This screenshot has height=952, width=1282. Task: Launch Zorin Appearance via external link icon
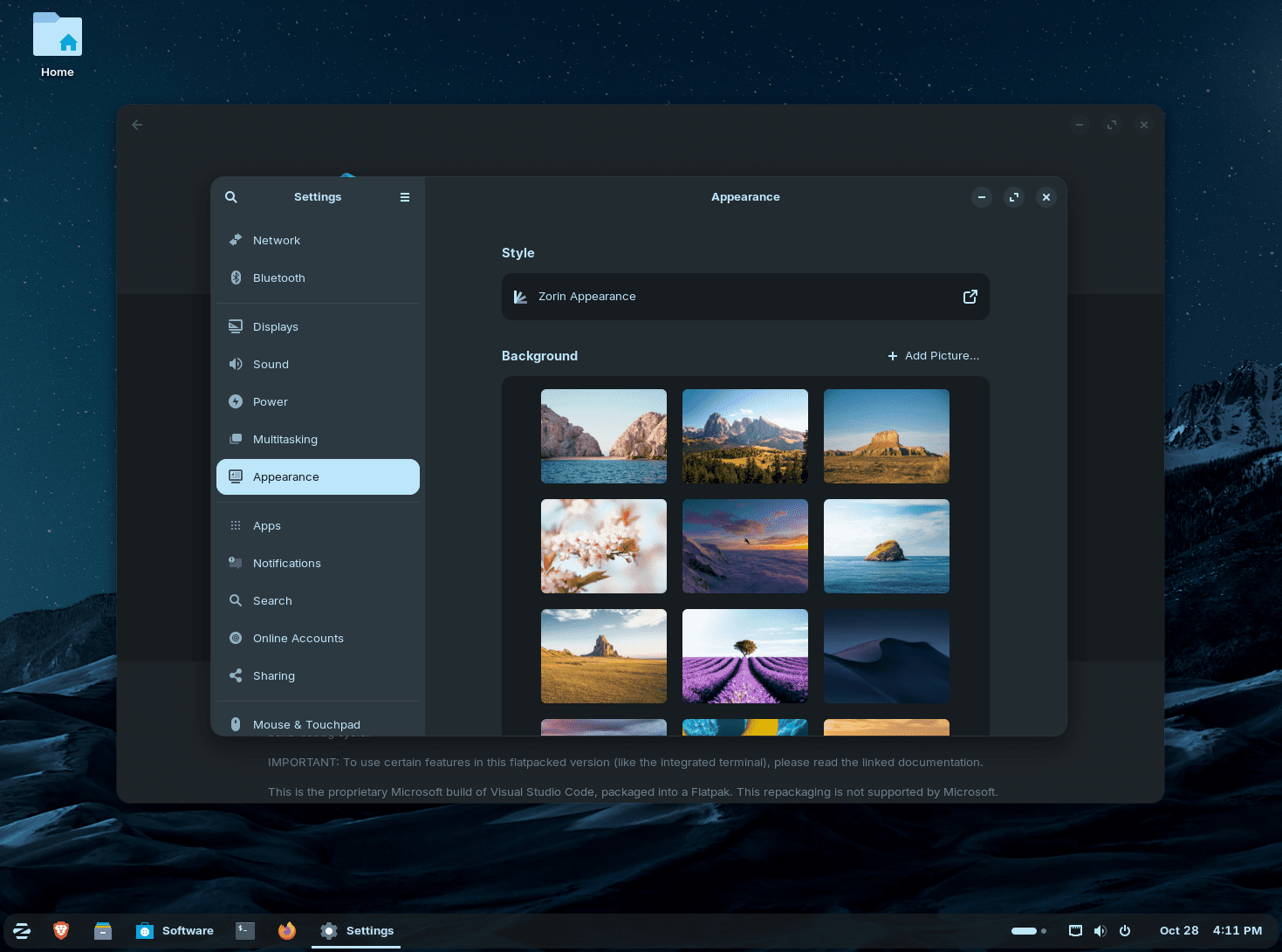click(x=970, y=297)
